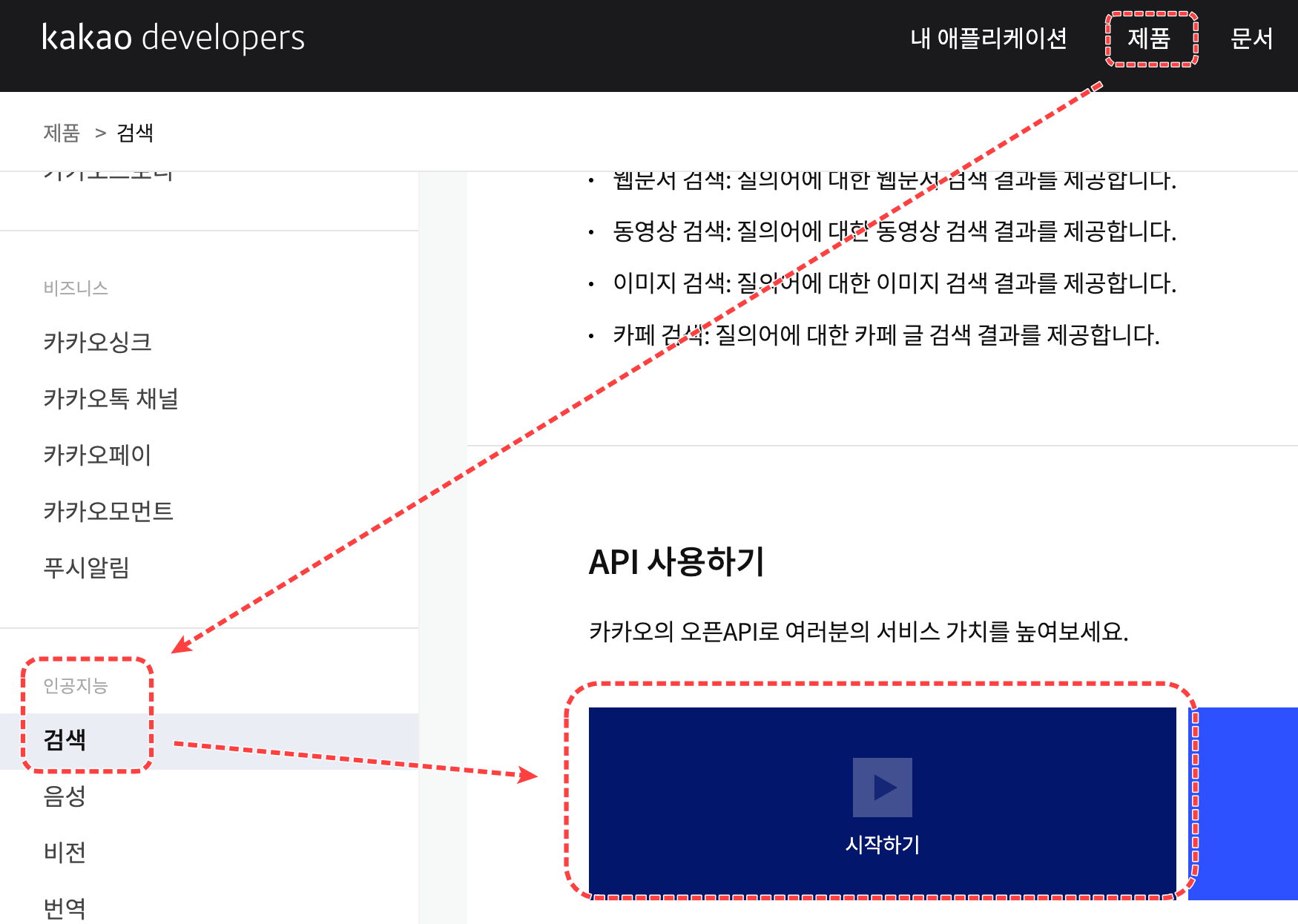Click the play icon on 시작하기 card
Screen dimensions: 1298x924
coord(883,787)
